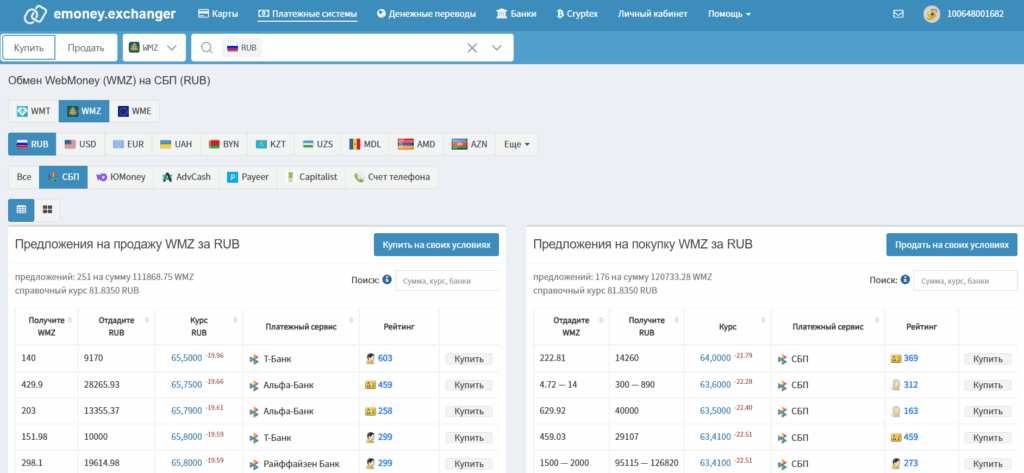Viewport: 1024px width, 473px height.
Task: Open Личный кабинет menu
Action: pyautogui.click(x=652, y=14)
